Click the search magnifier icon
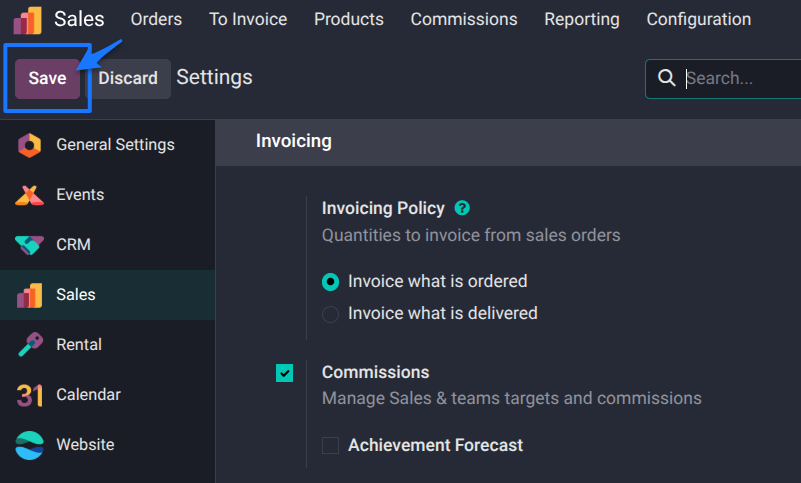 coord(665,78)
